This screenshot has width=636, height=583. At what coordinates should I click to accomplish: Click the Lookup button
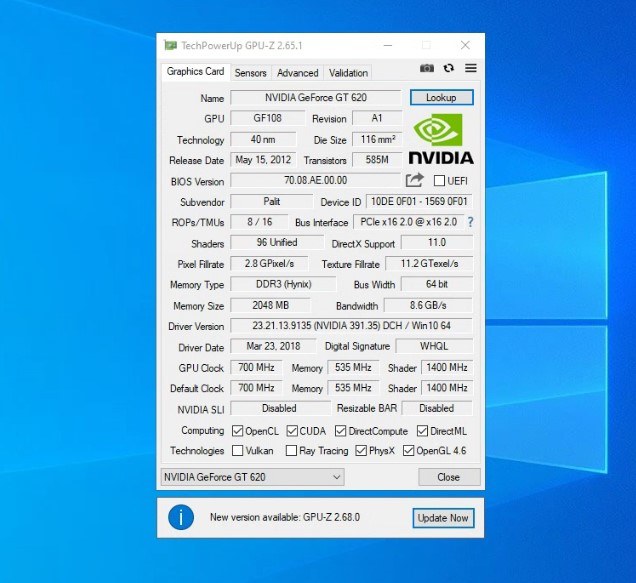coord(441,98)
